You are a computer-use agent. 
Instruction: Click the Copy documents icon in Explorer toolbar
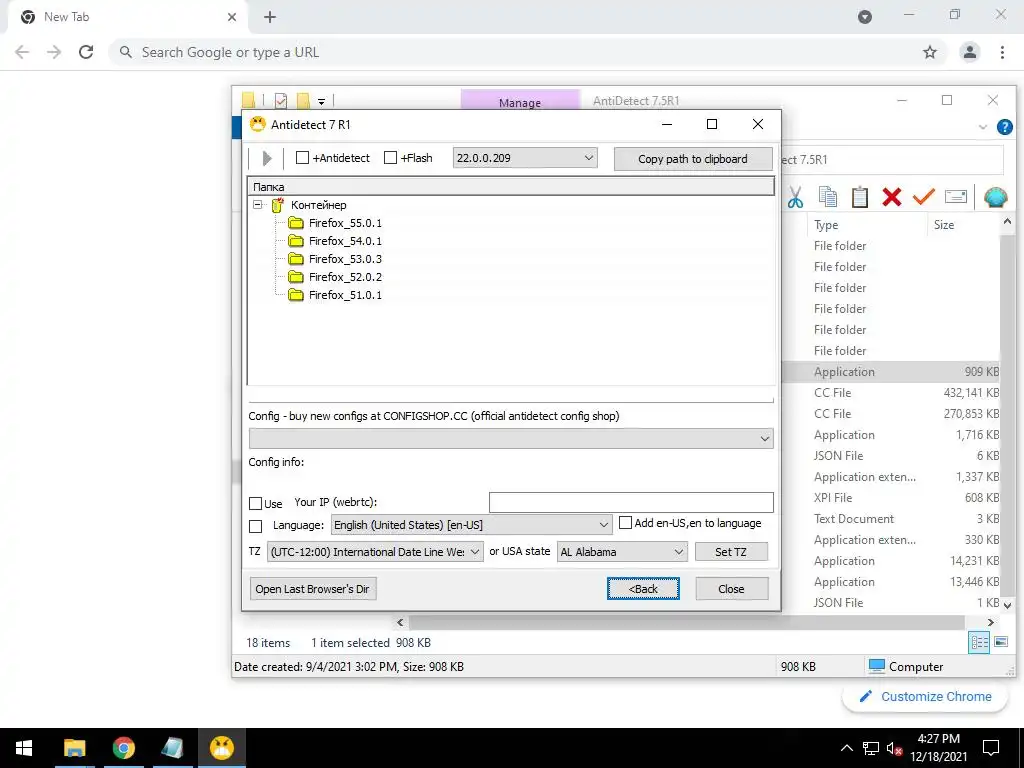(828, 197)
